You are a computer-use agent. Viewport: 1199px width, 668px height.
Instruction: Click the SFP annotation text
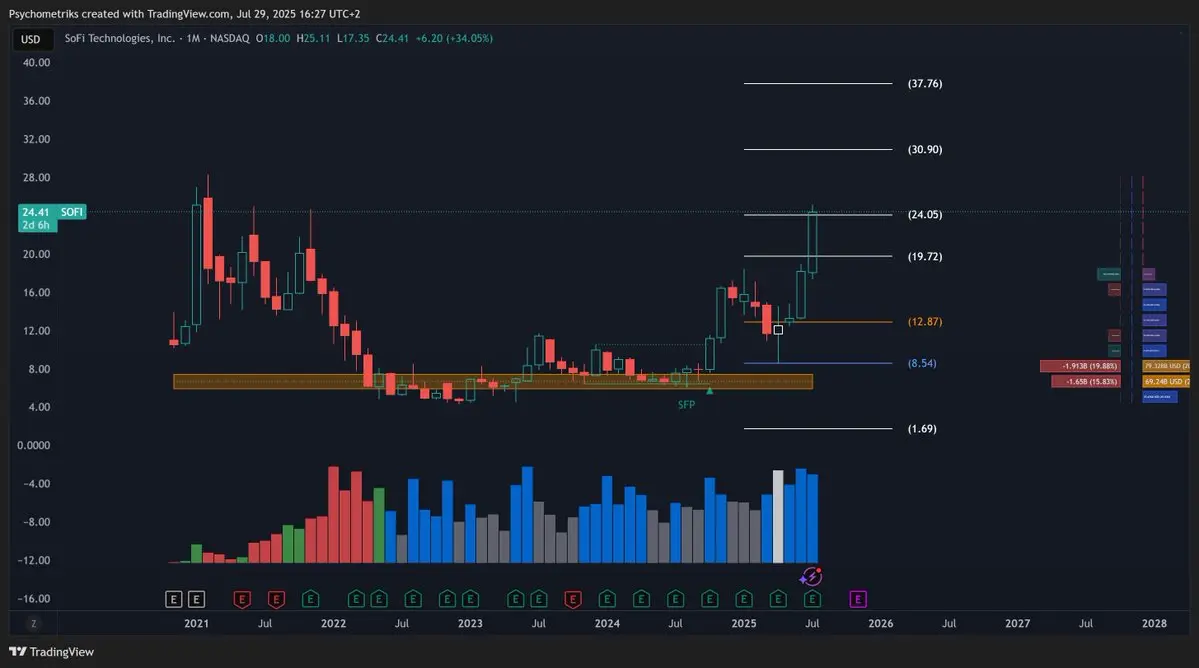(686, 404)
